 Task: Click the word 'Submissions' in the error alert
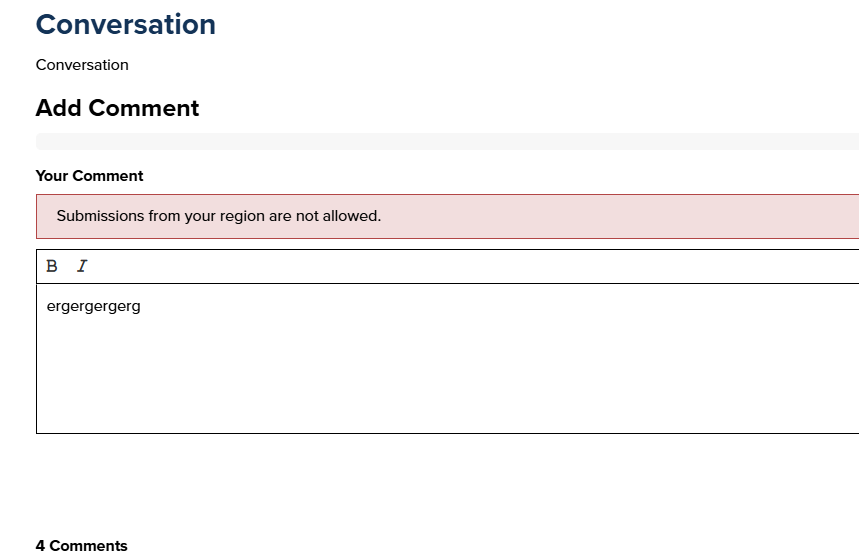tap(100, 216)
